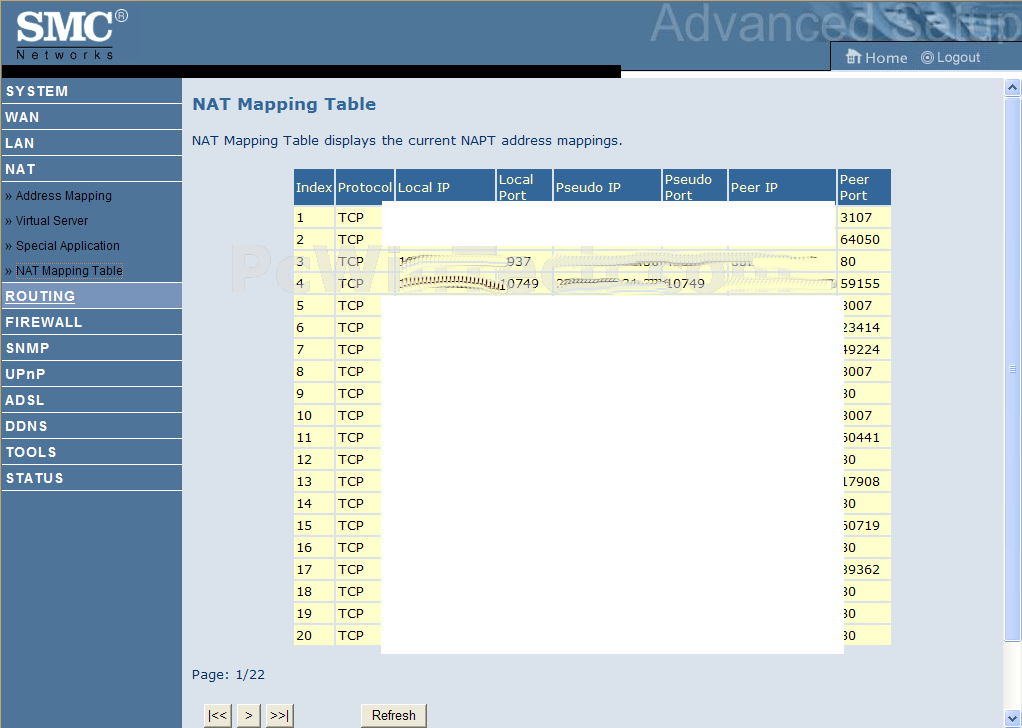
Task: Click scrollbar up arrow
Action: click(1012, 87)
